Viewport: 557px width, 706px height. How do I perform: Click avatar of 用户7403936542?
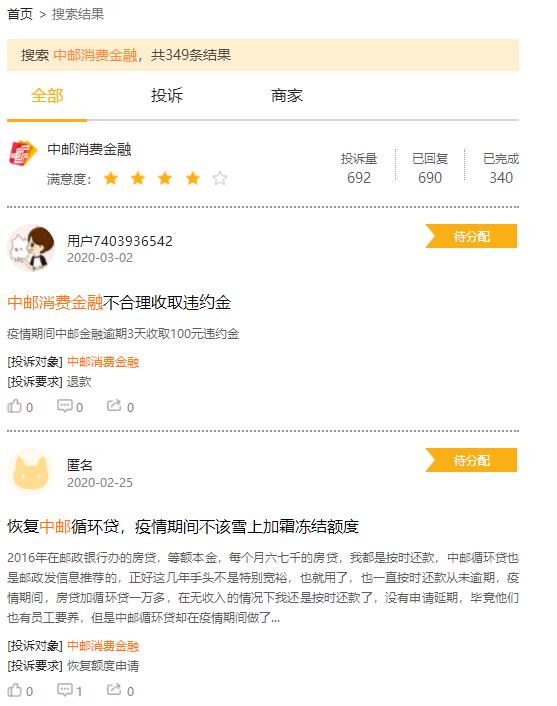pyautogui.click(x=32, y=248)
